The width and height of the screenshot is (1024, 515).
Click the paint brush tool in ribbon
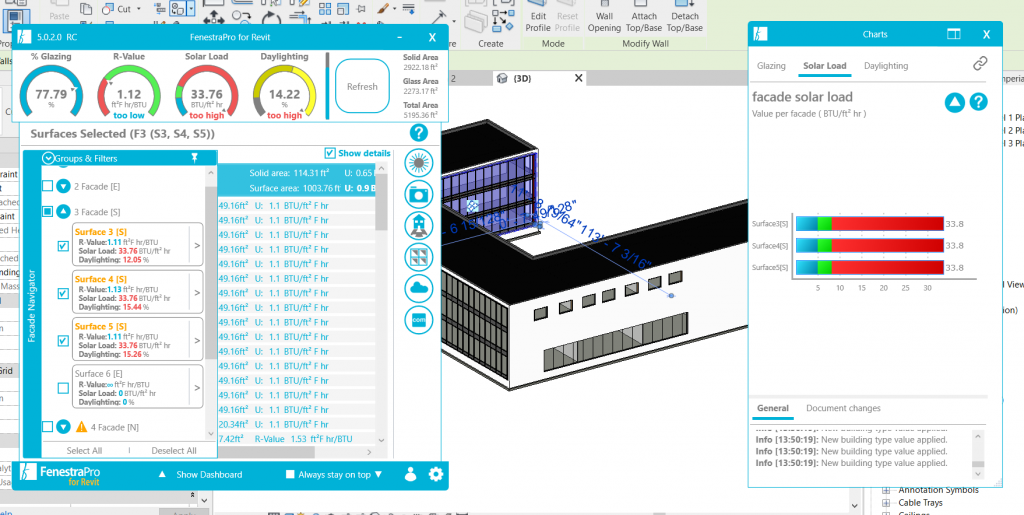coord(385,9)
